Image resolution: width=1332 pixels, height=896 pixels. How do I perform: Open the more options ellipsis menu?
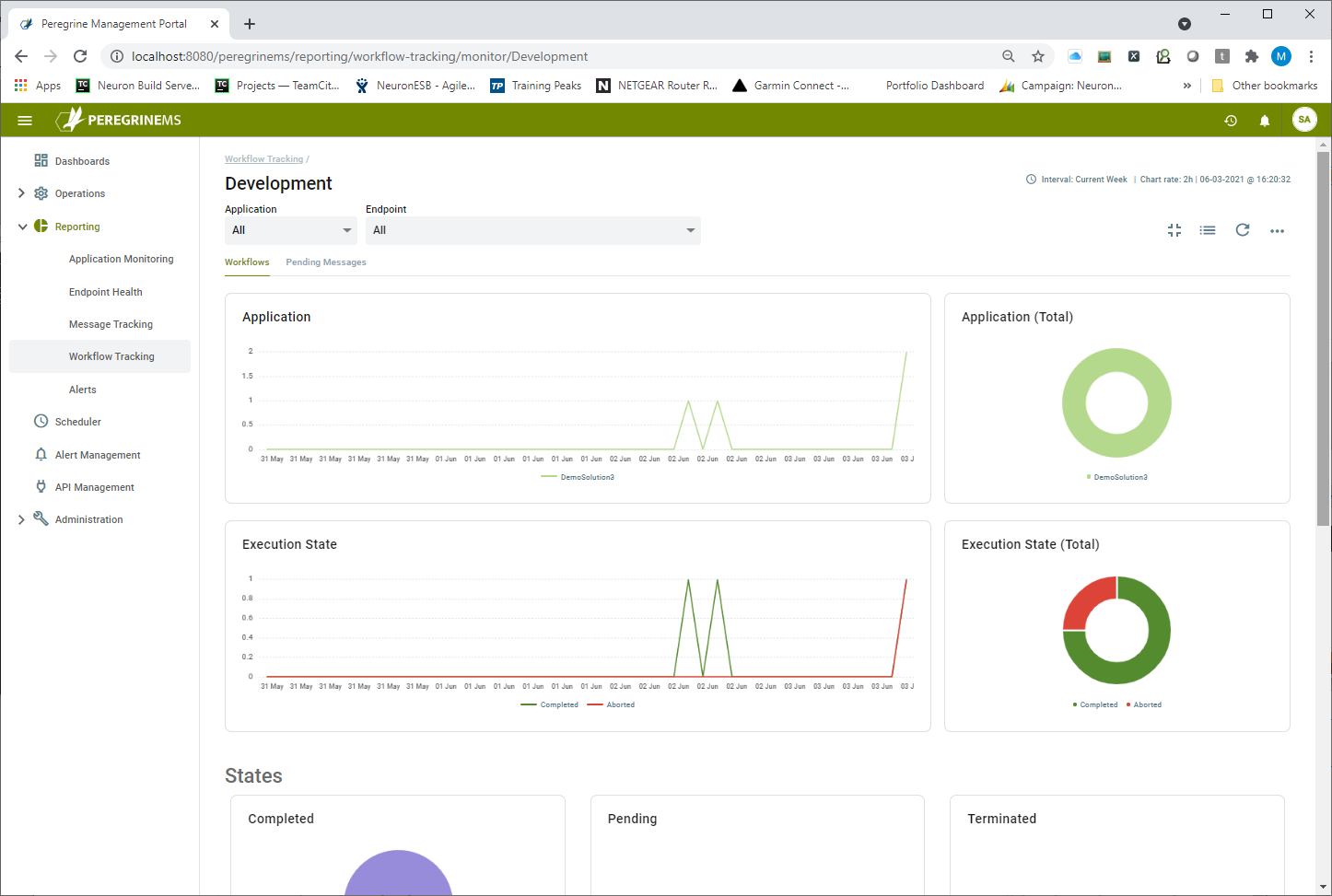point(1277,231)
